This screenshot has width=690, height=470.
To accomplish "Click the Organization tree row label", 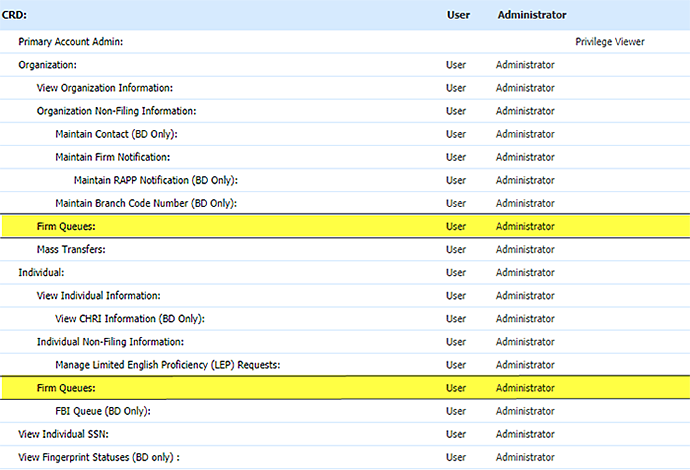I will (x=48, y=65).
